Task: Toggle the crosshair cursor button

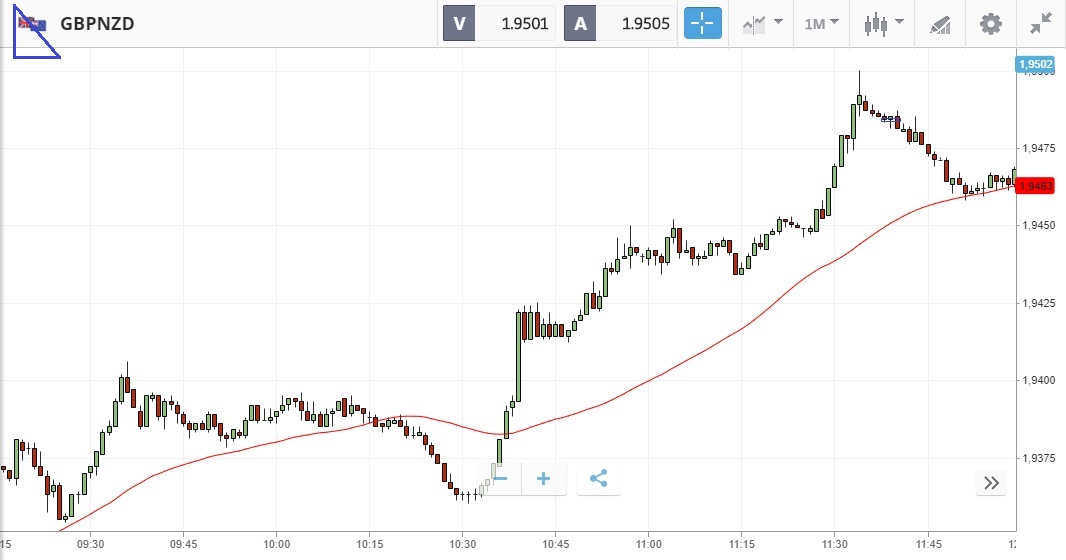Action: point(703,23)
